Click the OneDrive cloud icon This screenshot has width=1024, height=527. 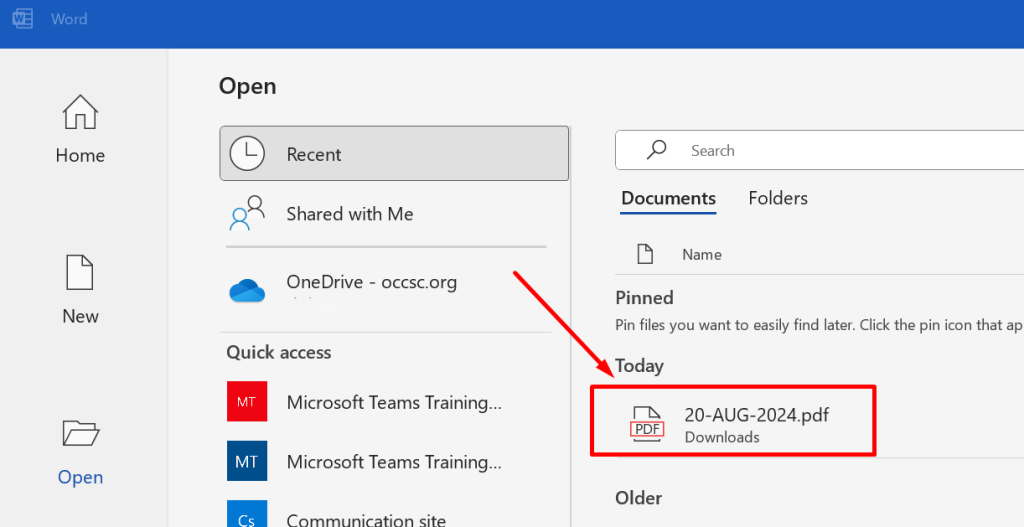(x=247, y=291)
